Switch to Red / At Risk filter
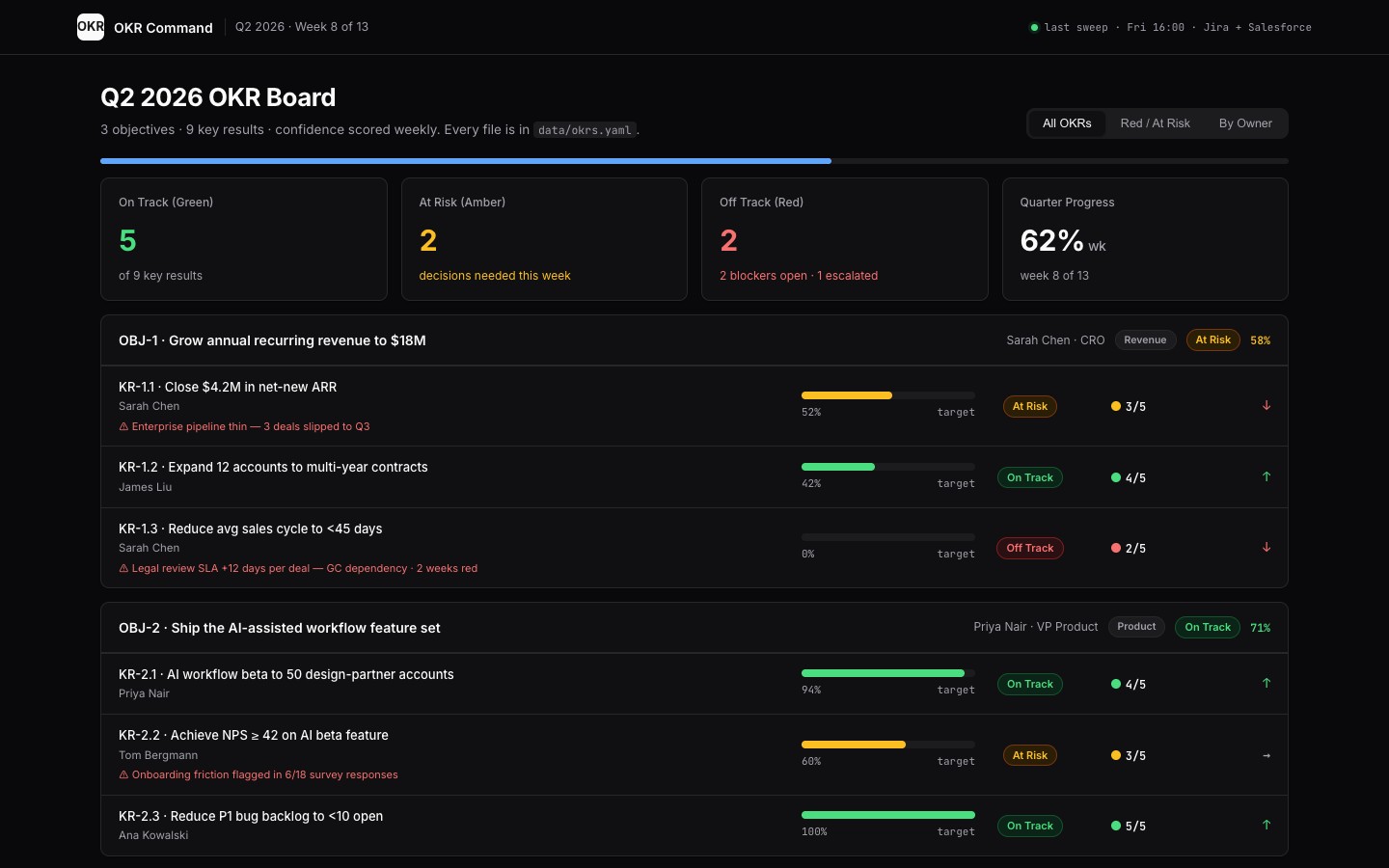This screenshot has width=1389, height=868. 1155,123
